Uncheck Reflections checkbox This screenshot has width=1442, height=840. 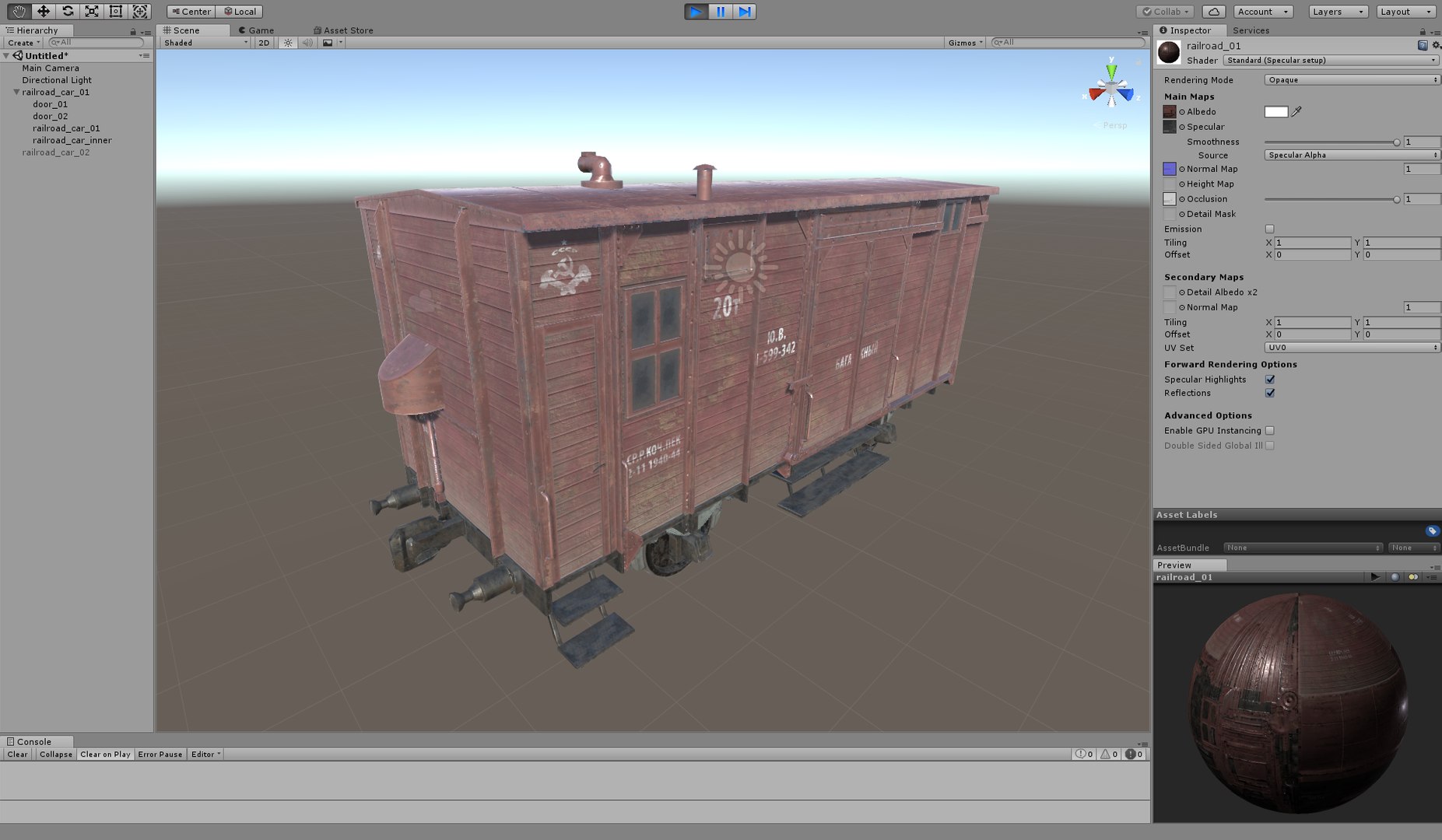(1270, 393)
